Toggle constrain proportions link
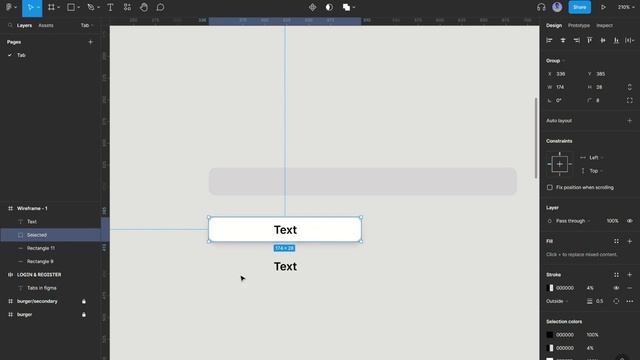The image size is (640, 360). pyautogui.click(x=630, y=87)
